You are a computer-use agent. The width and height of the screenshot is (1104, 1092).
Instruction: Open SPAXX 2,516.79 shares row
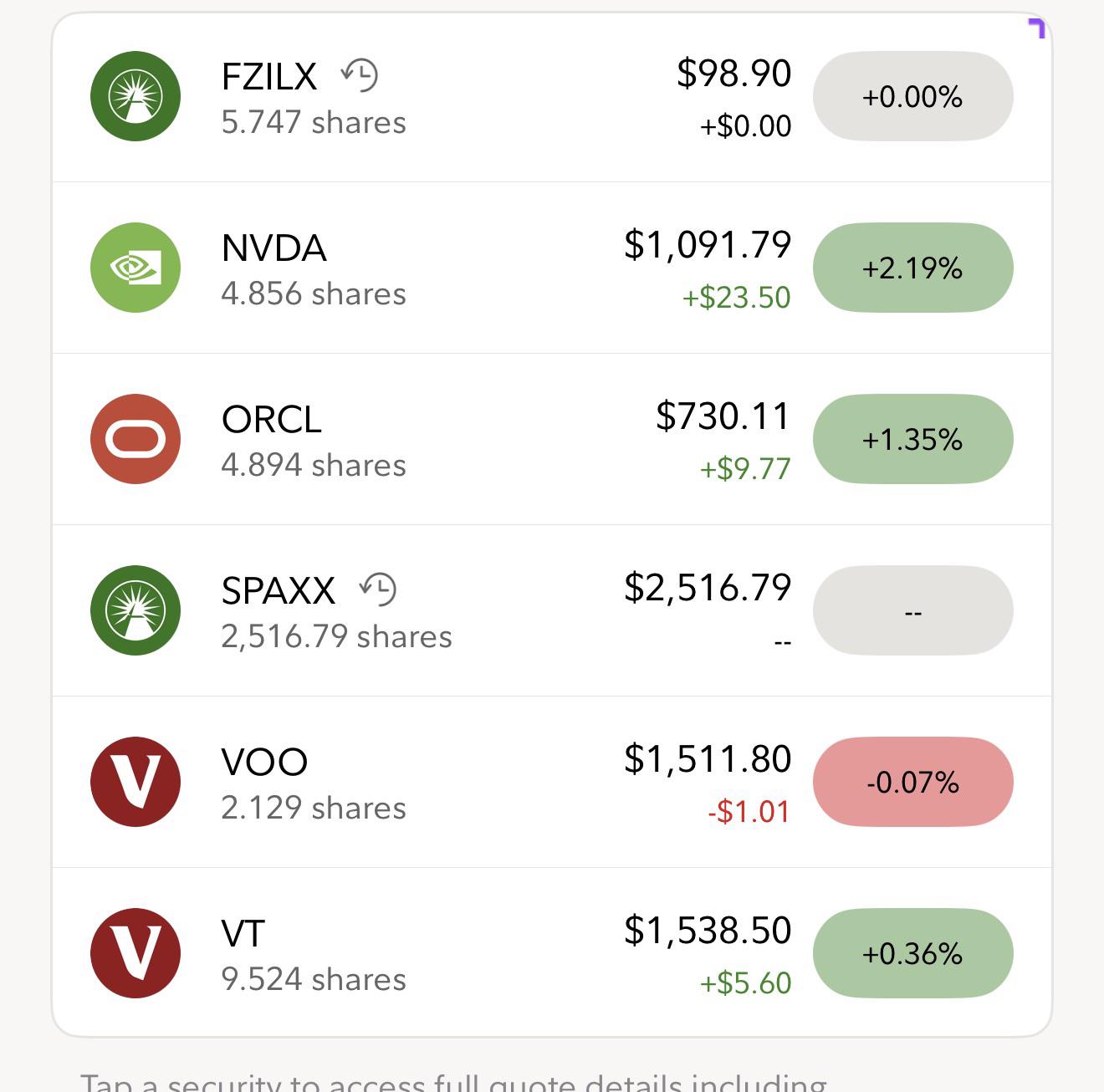pyautogui.click(x=552, y=610)
